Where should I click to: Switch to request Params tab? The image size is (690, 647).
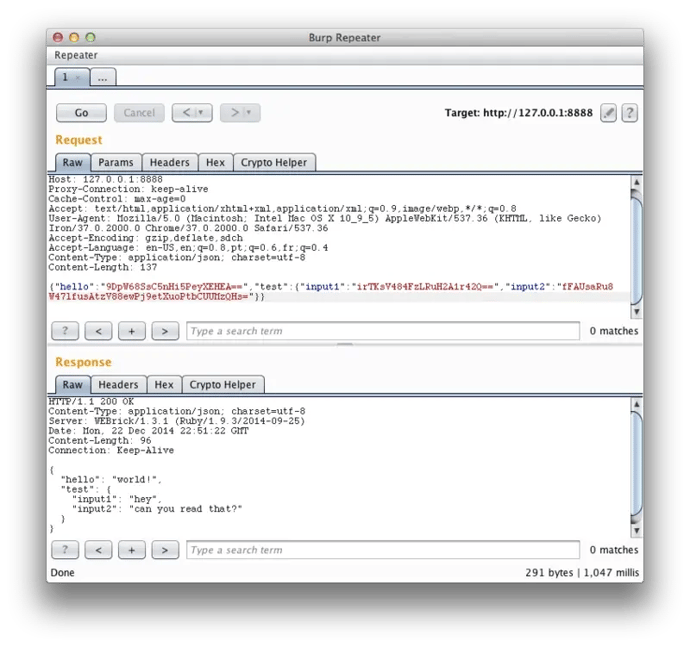(x=116, y=163)
